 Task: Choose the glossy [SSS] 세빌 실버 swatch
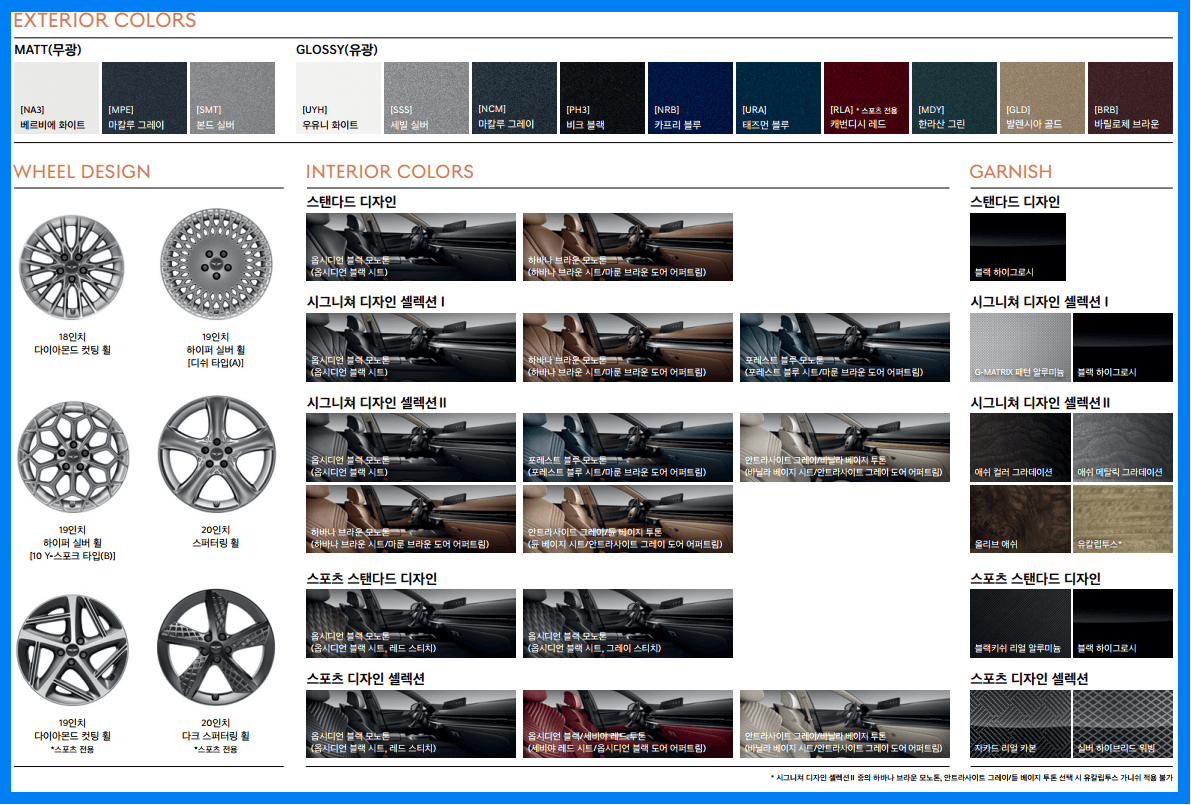tap(426, 98)
